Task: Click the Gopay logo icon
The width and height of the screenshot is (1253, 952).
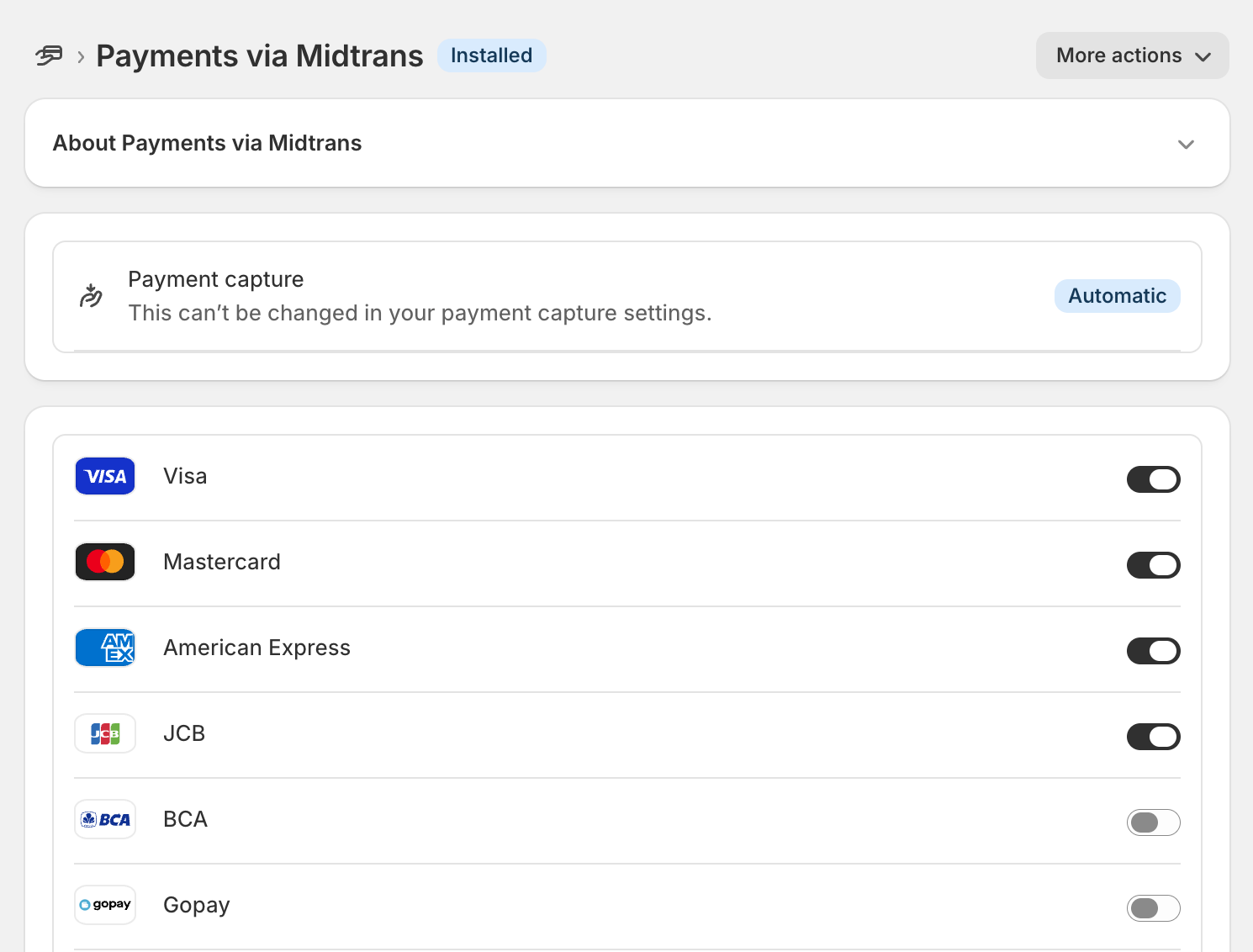Action: [x=105, y=905]
